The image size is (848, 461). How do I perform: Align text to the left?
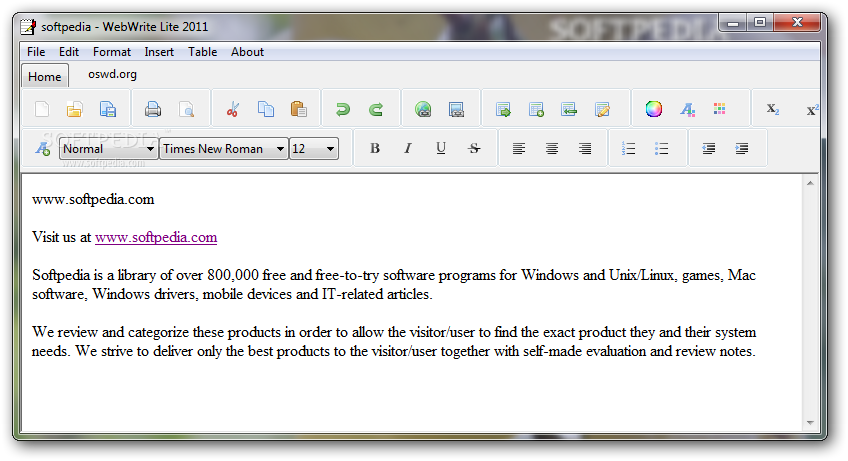click(x=519, y=148)
